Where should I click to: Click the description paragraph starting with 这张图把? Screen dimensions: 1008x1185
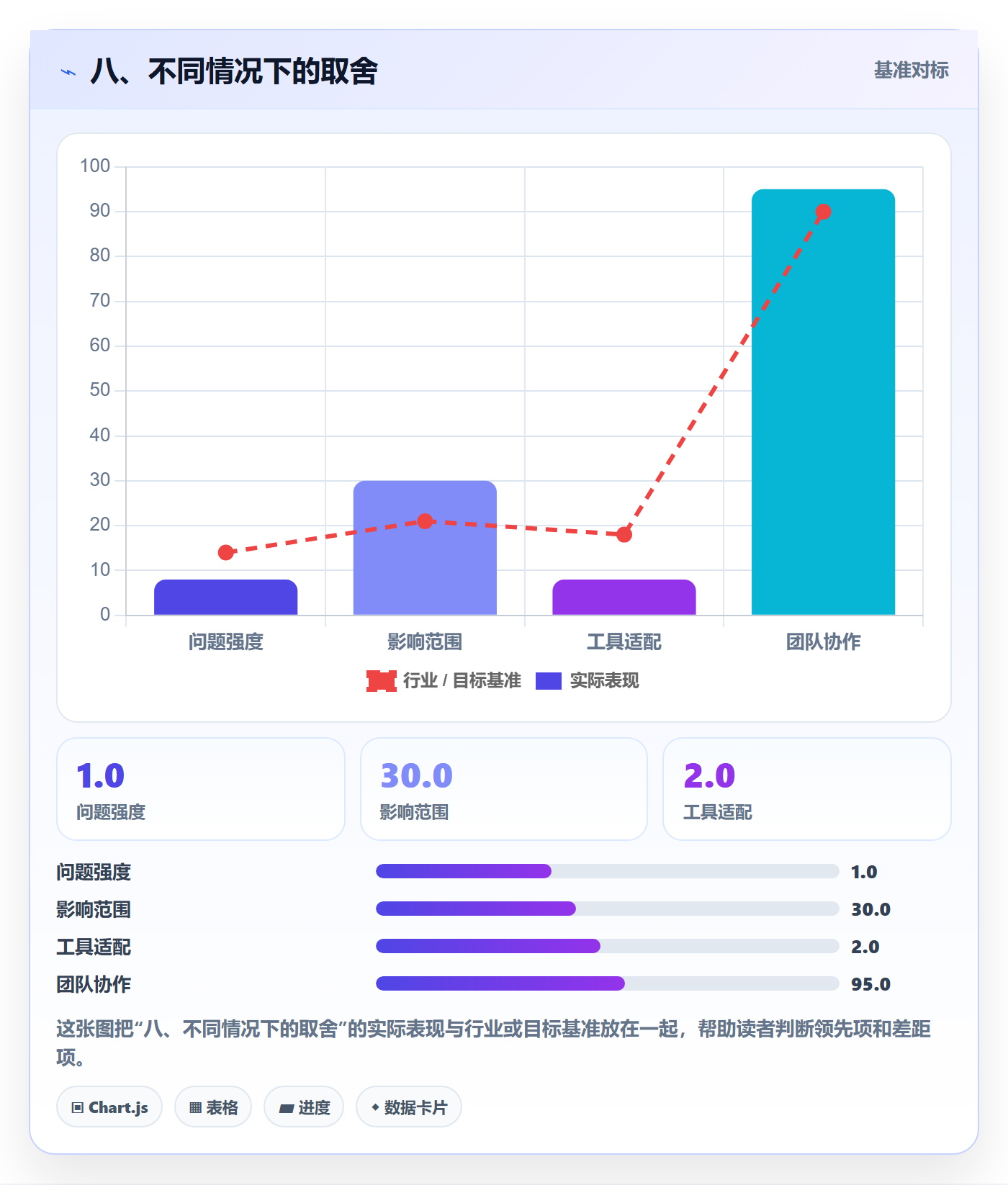pyautogui.click(x=494, y=1043)
